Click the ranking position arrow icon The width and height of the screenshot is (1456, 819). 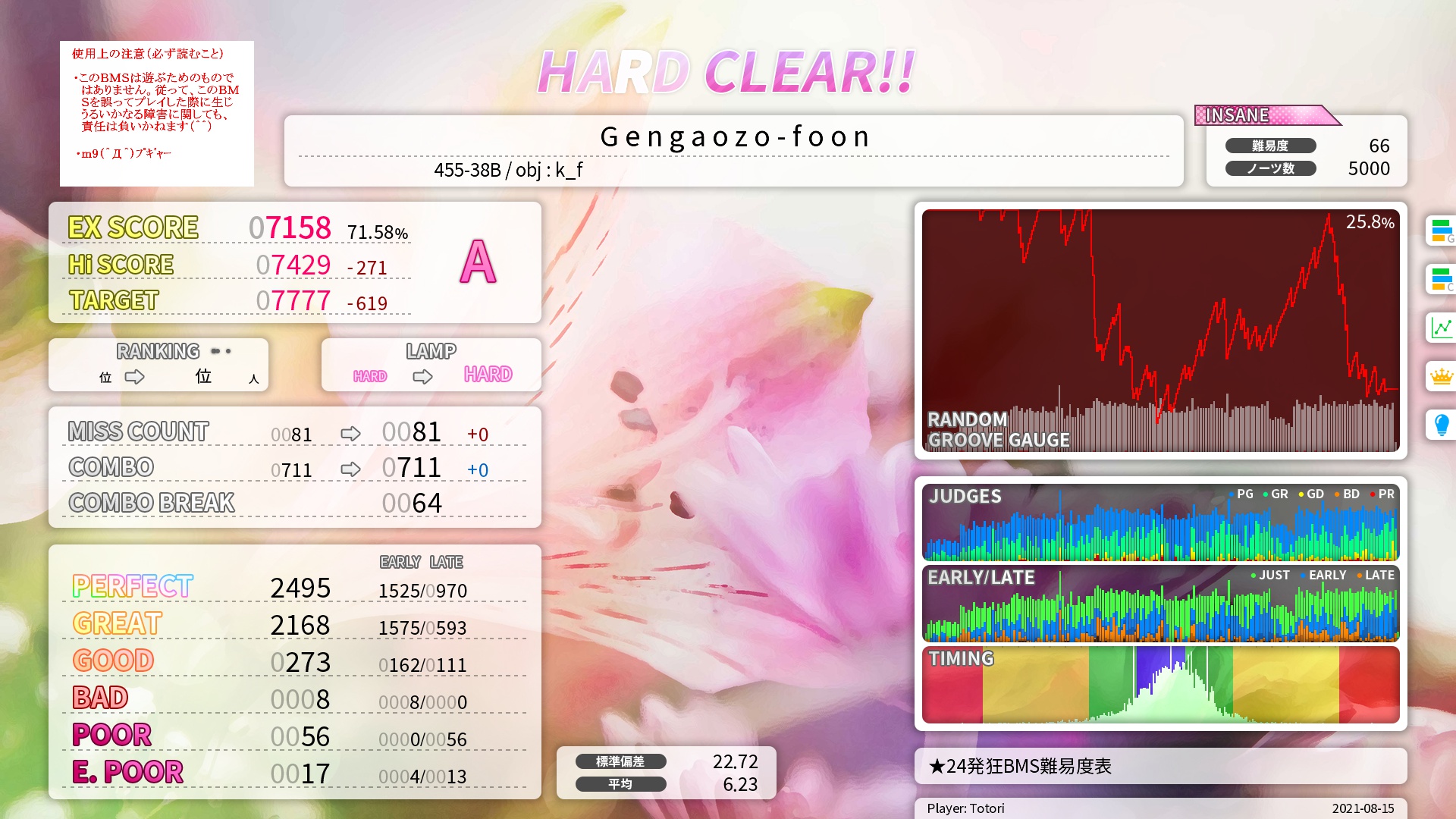134,377
